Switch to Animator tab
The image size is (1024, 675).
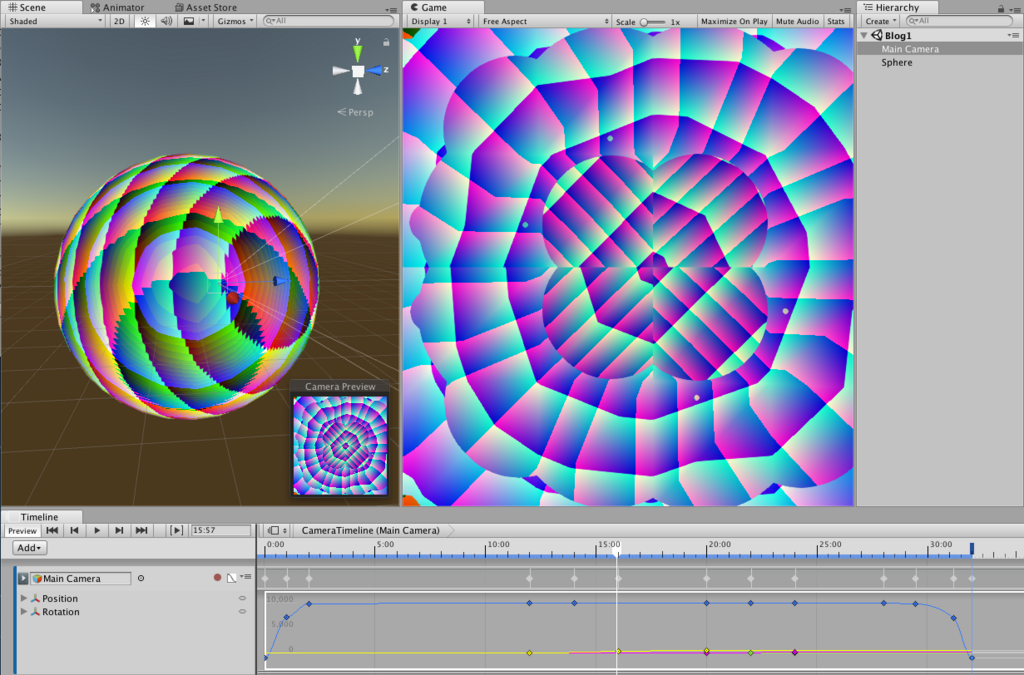tap(118, 7)
